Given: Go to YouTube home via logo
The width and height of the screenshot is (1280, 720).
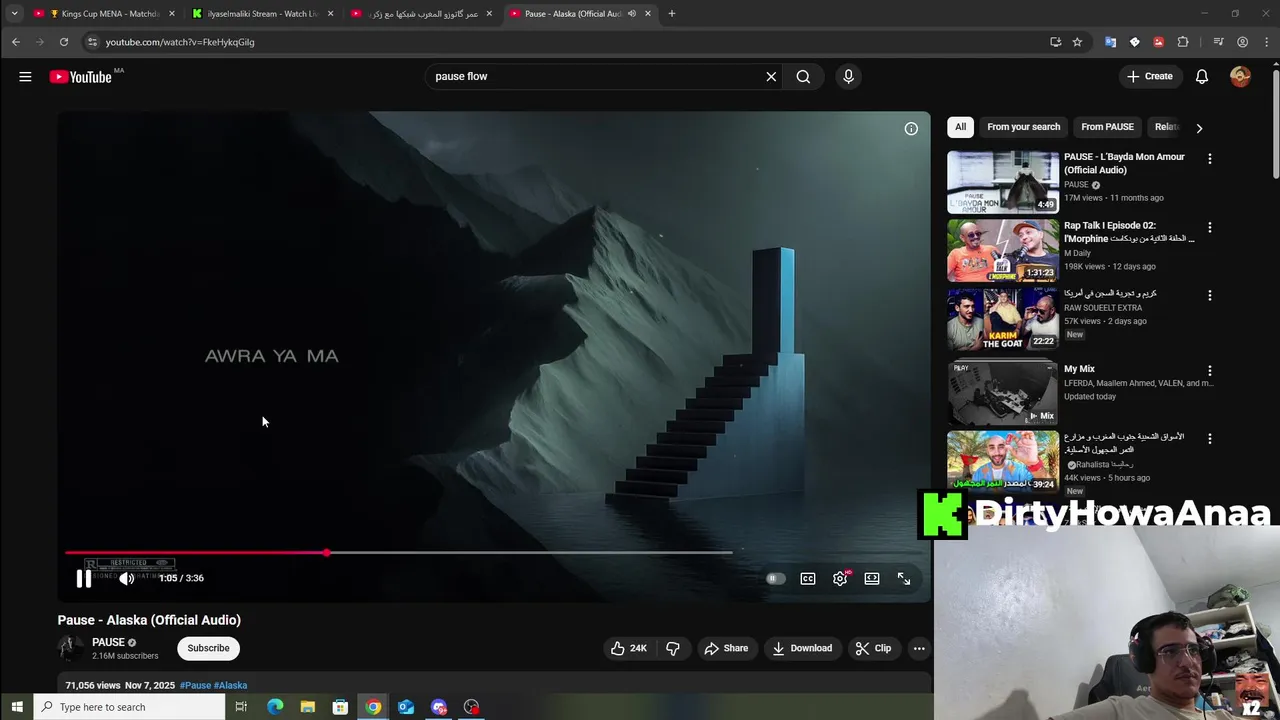Looking at the screenshot, I should tap(80, 77).
